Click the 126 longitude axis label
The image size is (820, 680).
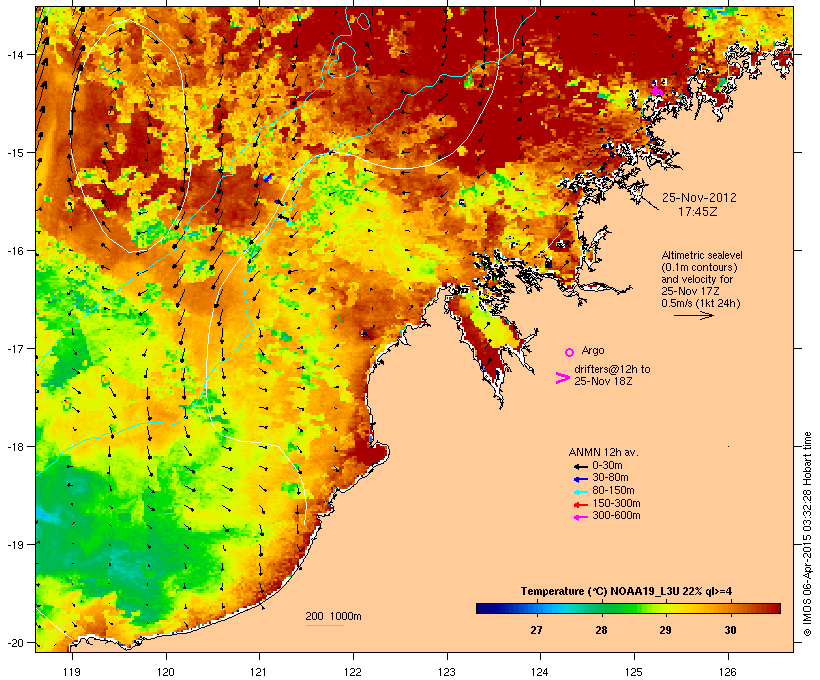[x=727, y=672]
